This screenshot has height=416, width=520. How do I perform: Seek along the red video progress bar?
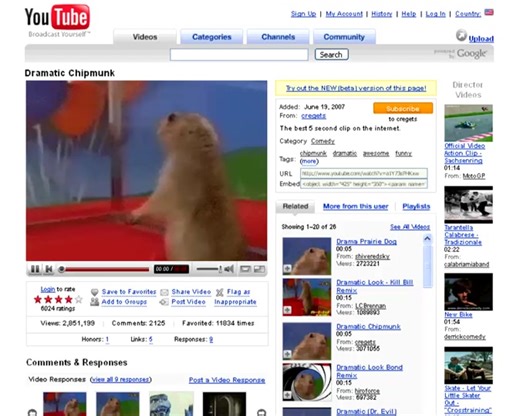[x=107, y=269]
